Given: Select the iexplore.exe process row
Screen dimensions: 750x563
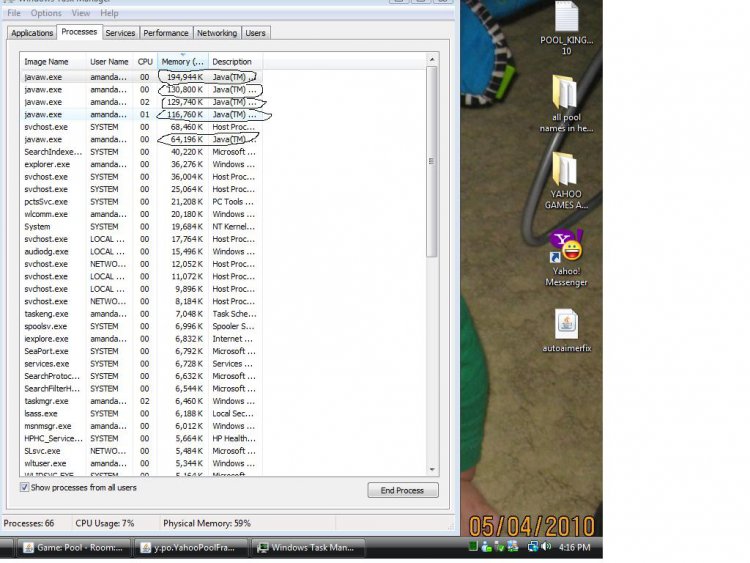Looking at the screenshot, I should pyautogui.click(x=142, y=339).
